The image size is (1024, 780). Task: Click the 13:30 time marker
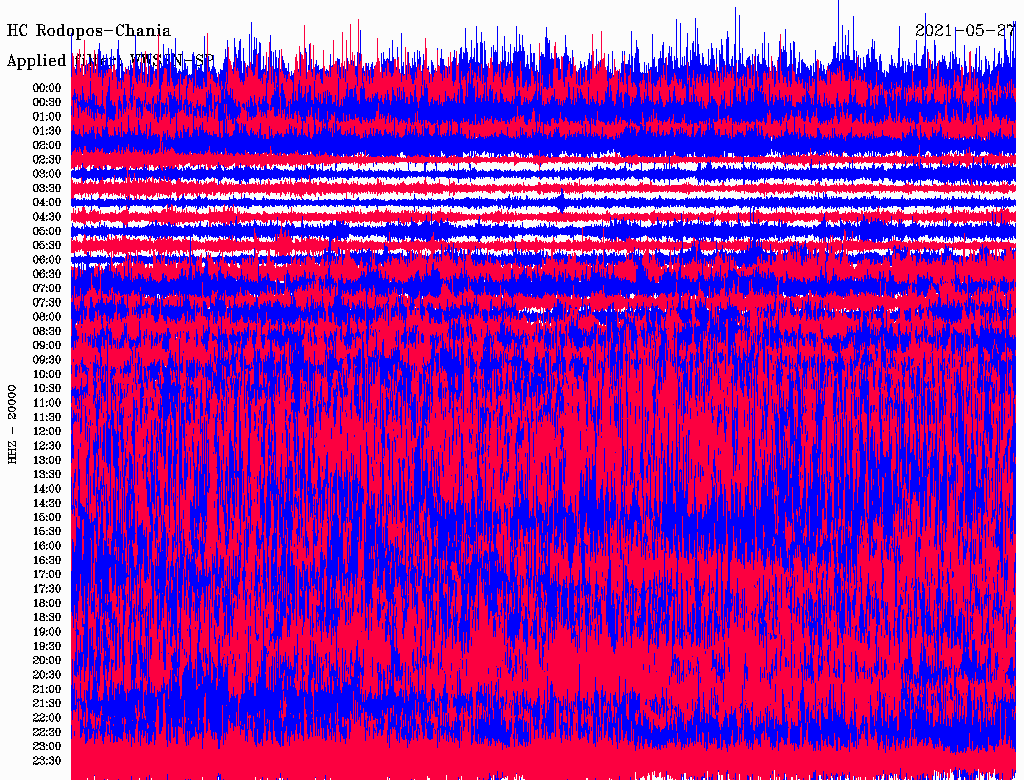coord(47,475)
